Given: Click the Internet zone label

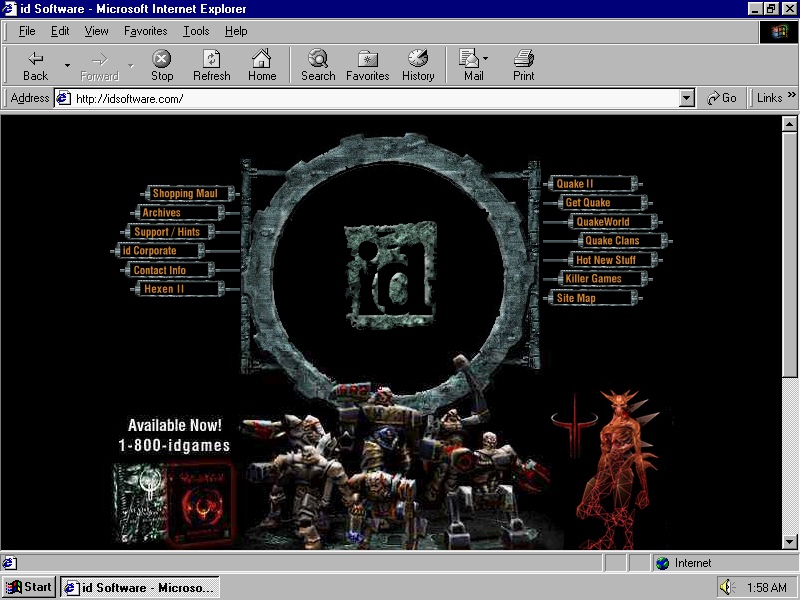Looking at the screenshot, I should 692,563.
